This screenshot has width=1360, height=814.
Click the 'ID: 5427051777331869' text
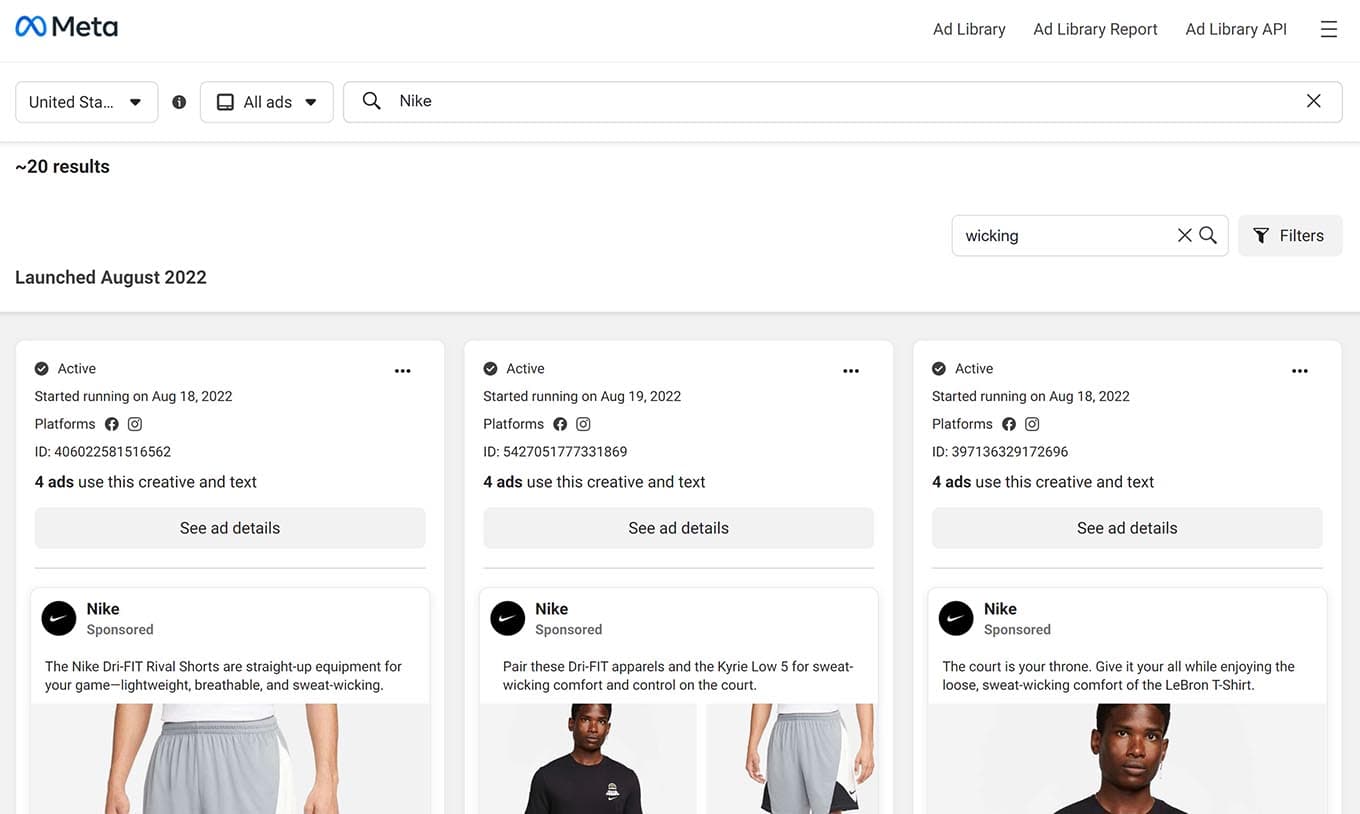coord(555,452)
